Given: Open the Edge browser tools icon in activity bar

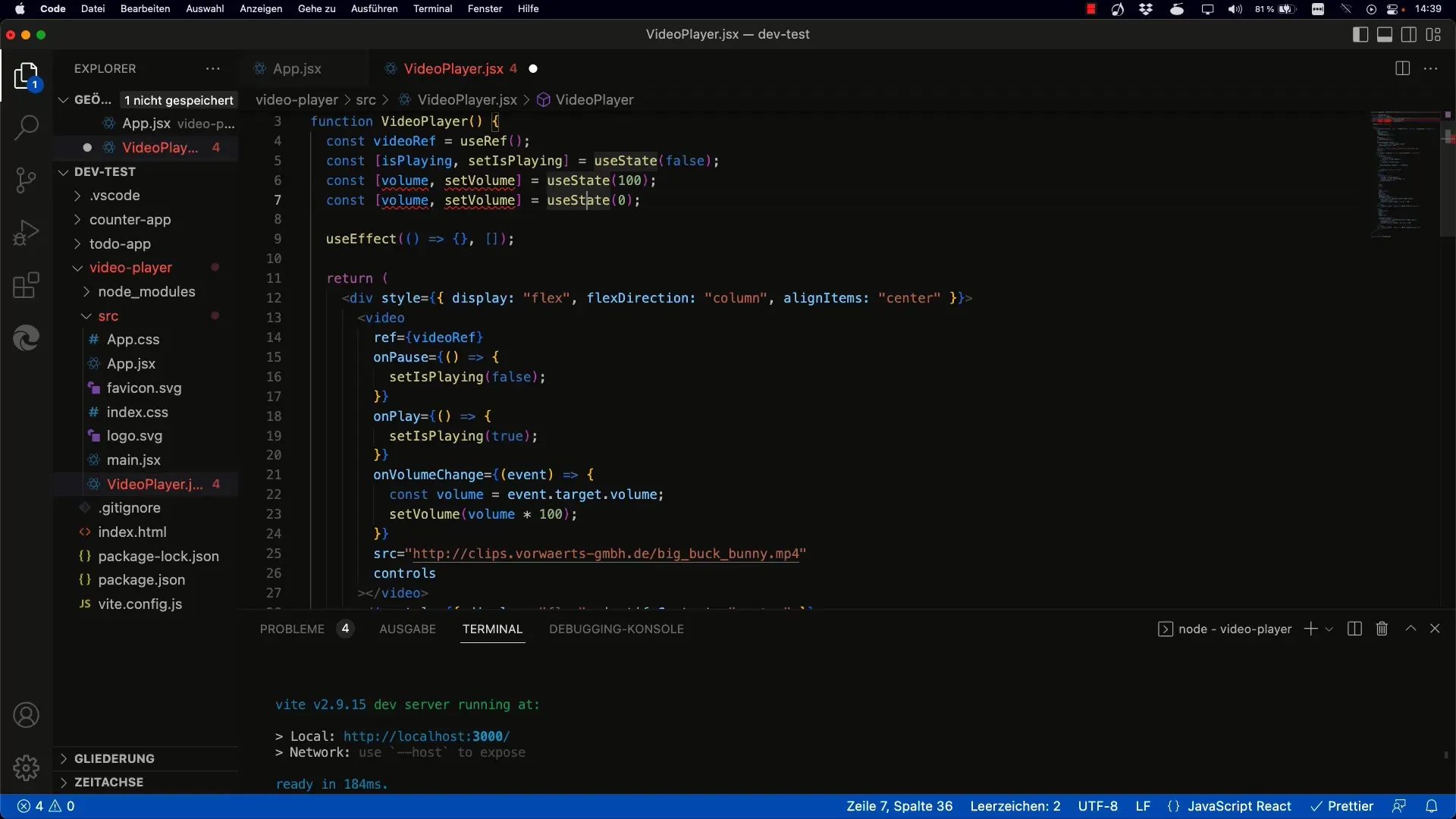Looking at the screenshot, I should tap(27, 338).
